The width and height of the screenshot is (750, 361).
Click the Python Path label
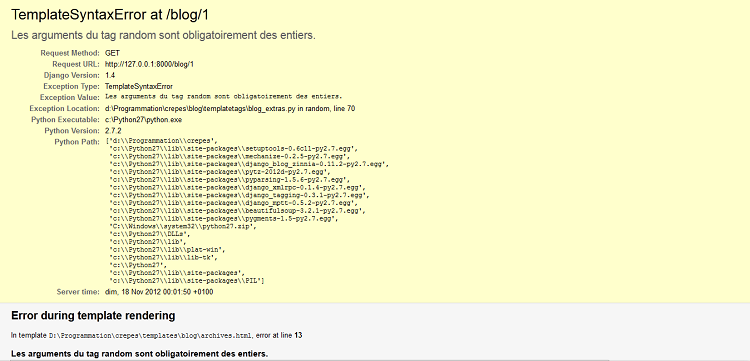click(77, 142)
